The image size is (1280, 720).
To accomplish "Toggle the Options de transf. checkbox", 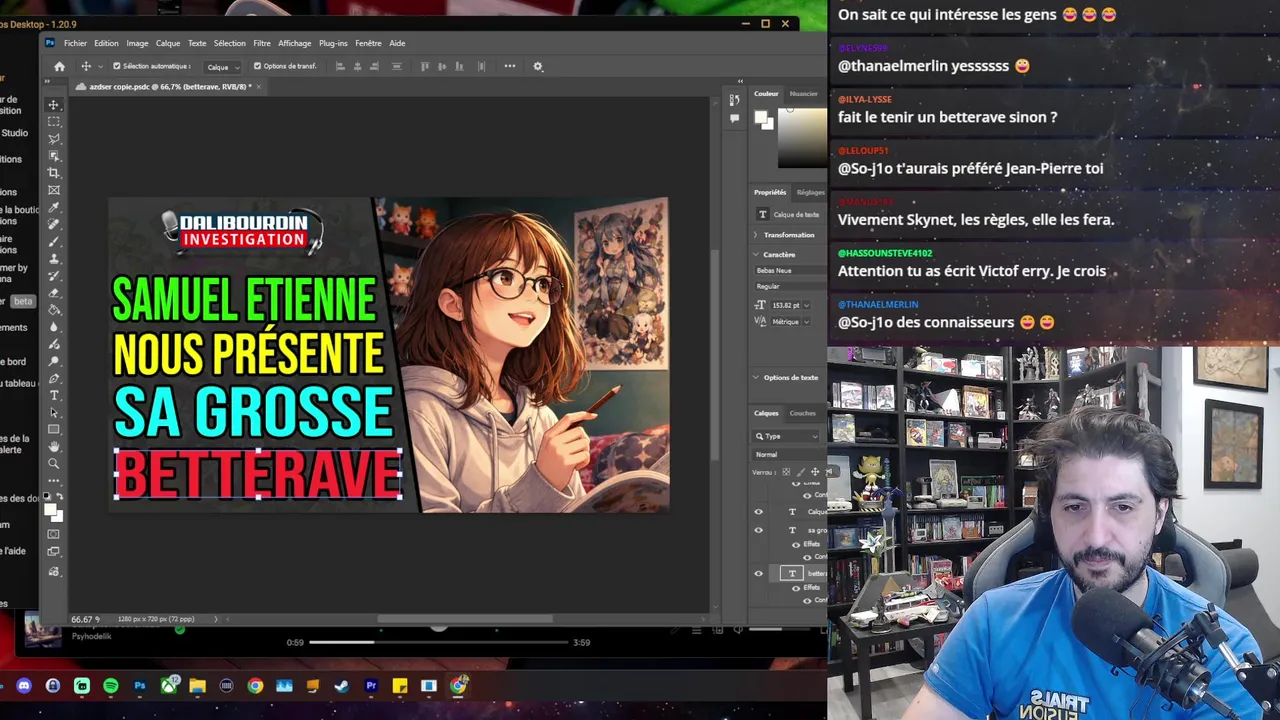I will click(257, 66).
